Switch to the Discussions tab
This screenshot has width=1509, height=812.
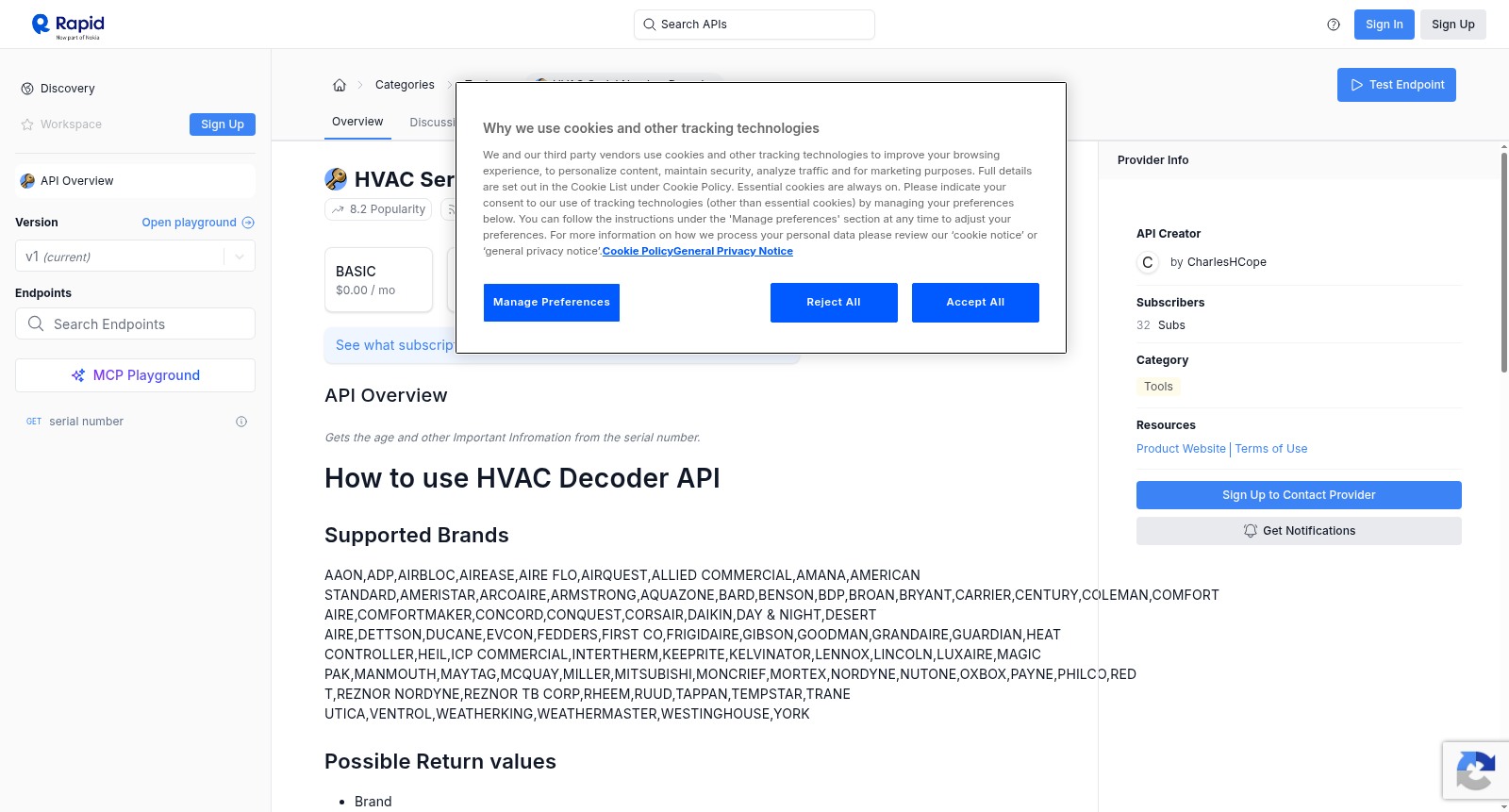(433, 123)
